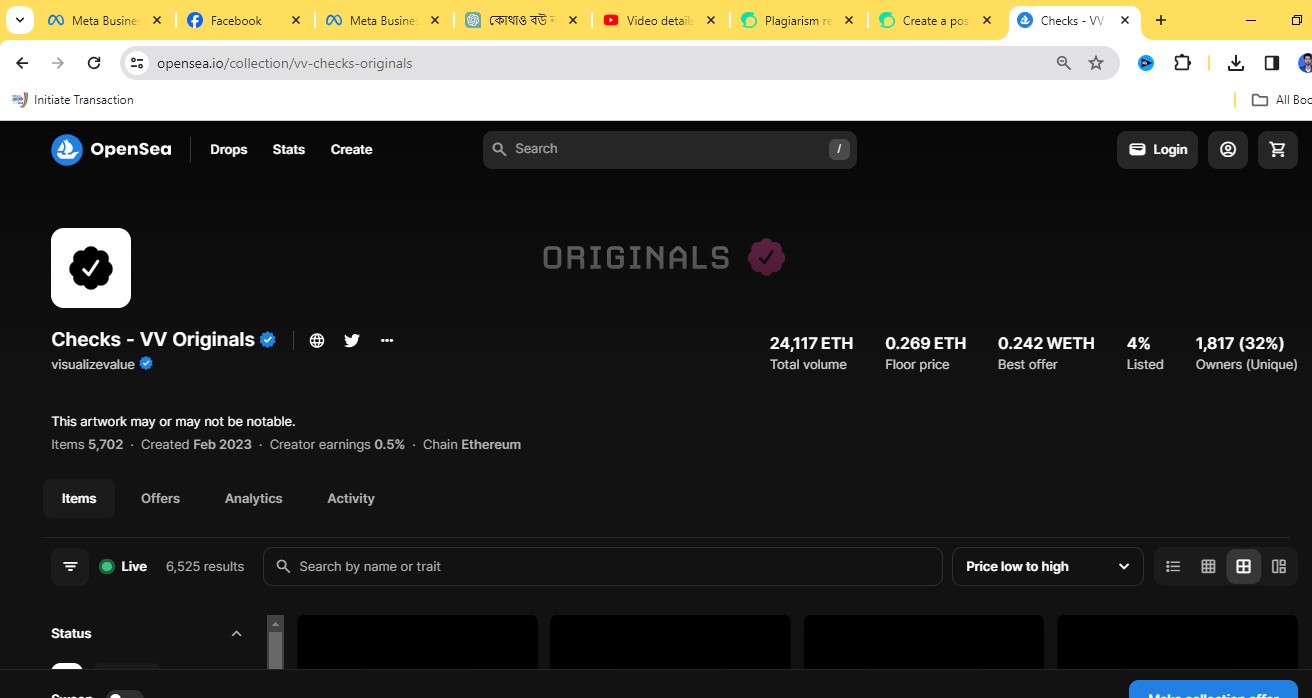Click the main OpenSea Search box
This screenshot has width=1312, height=698.
669,150
